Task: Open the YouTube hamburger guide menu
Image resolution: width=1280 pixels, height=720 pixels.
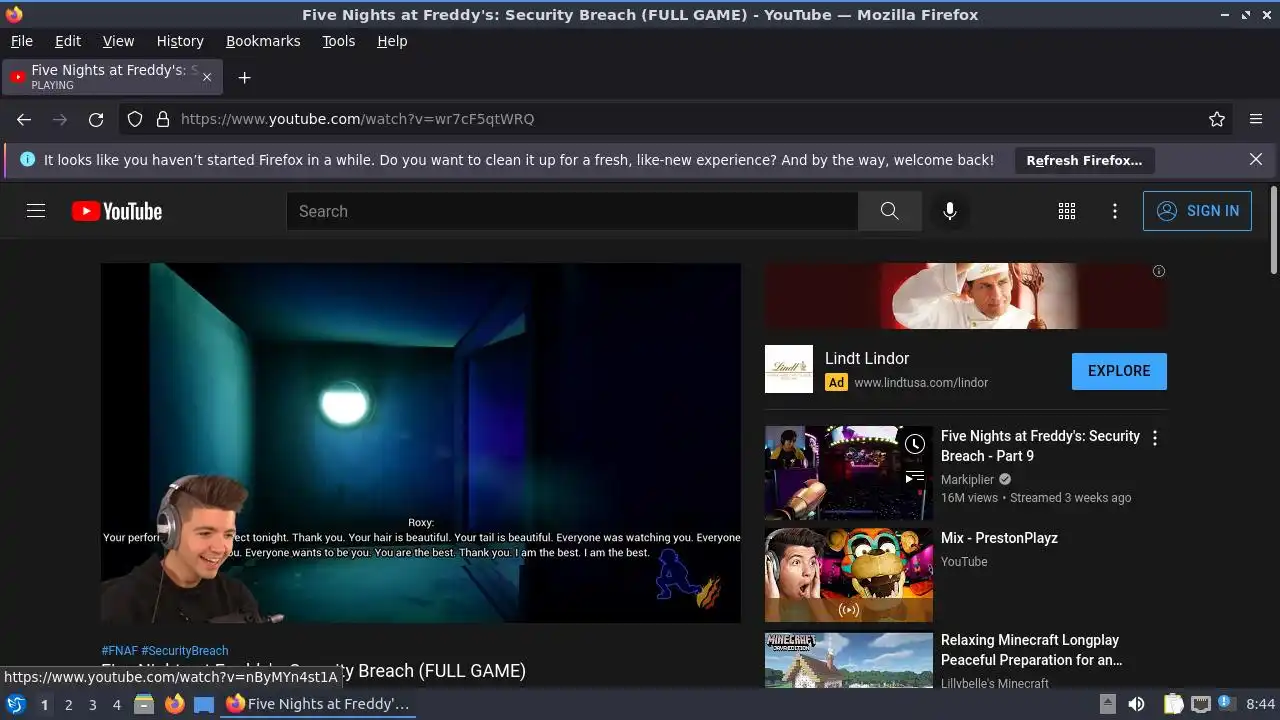Action: (x=36, y=211)
